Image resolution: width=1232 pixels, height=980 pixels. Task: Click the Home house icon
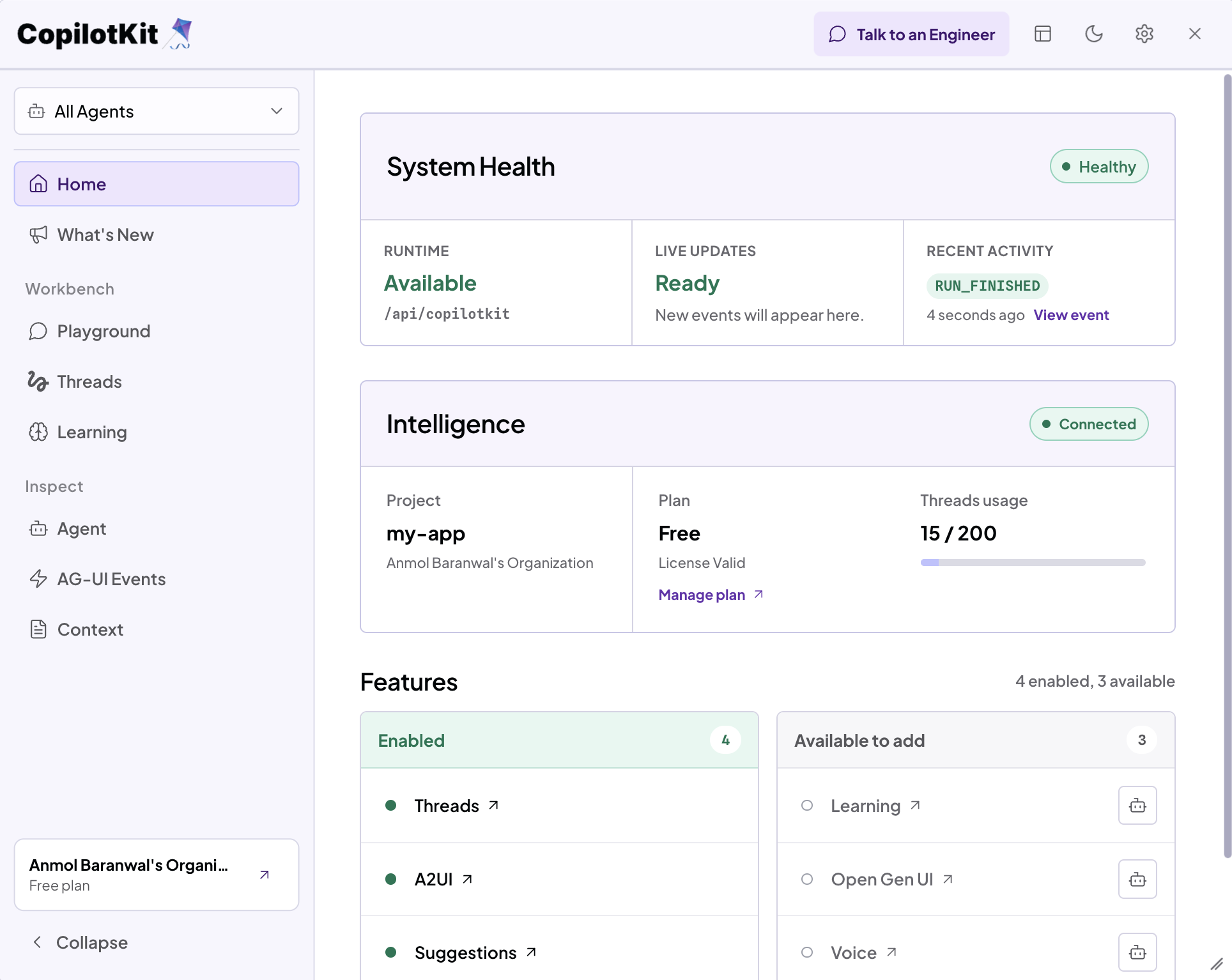click(x=38, y=184)
